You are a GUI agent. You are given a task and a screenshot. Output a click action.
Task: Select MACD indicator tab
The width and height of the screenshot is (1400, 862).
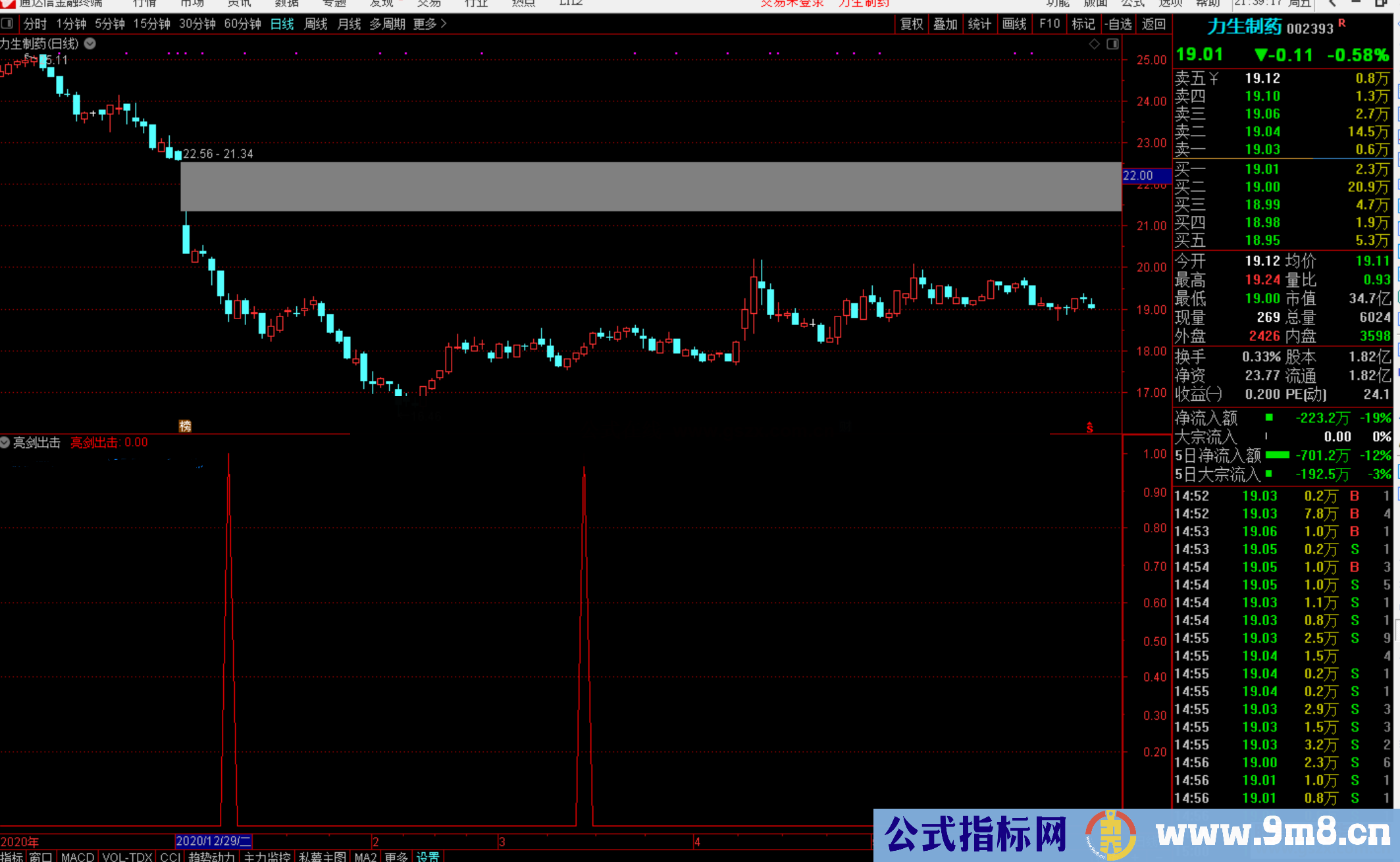[78, 856]
